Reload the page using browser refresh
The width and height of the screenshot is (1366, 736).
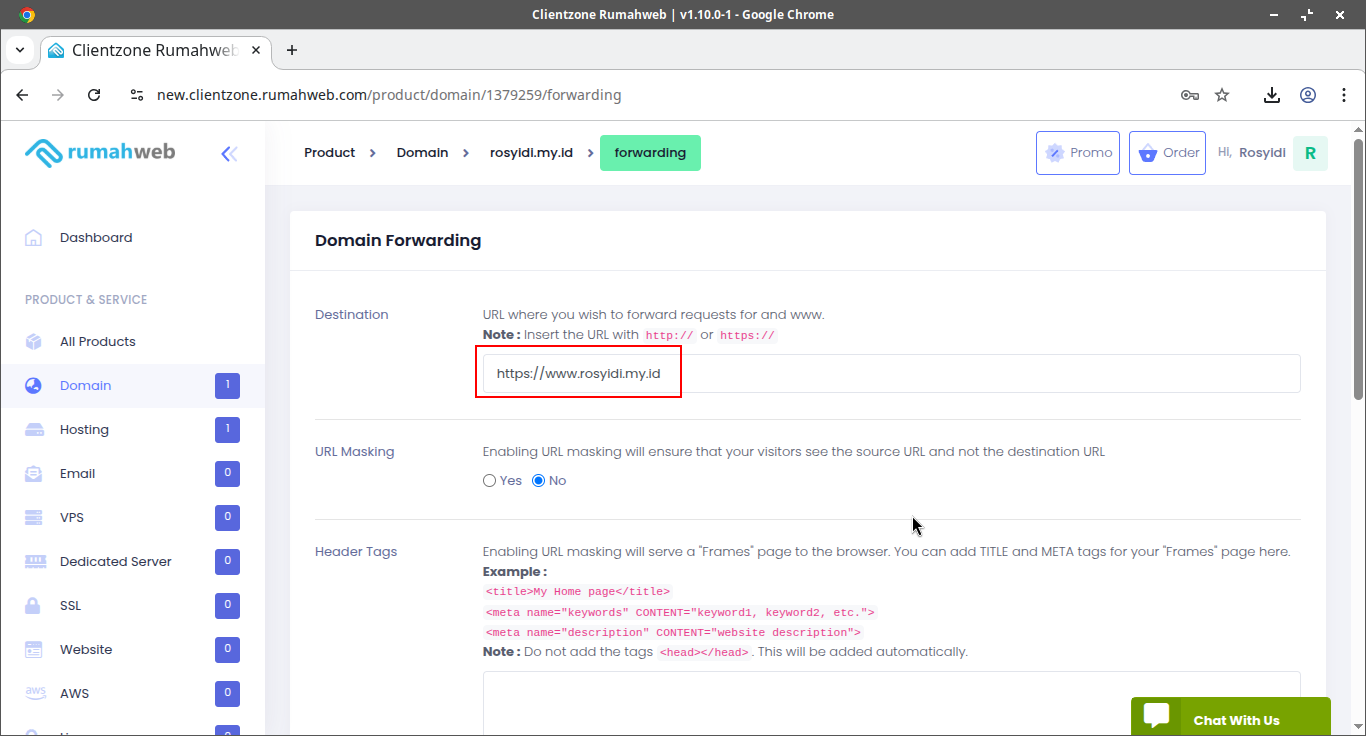(94, 95)
